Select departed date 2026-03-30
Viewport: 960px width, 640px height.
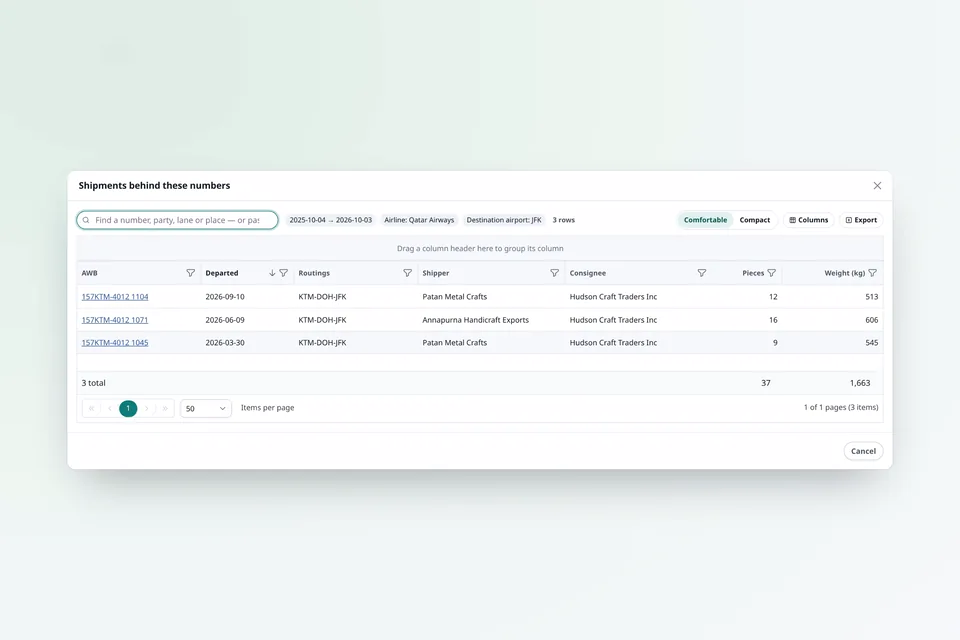click(225, 343)
